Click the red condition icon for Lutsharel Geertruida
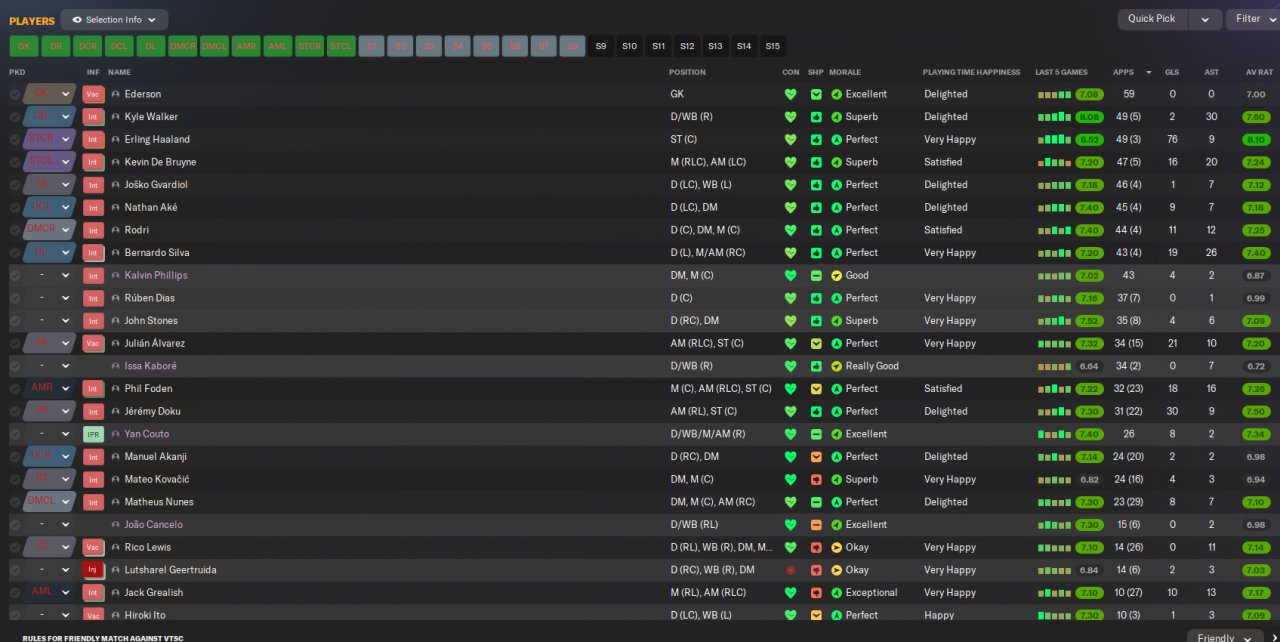 click(791, 570)
